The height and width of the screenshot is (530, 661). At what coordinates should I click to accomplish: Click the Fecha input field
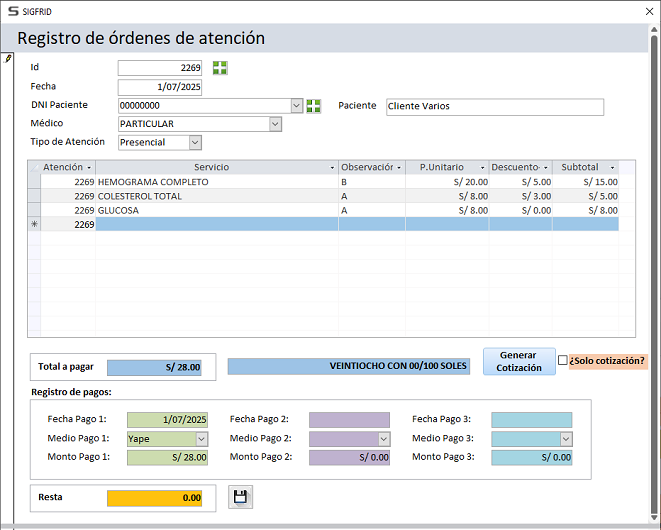[x=160, y=87]
